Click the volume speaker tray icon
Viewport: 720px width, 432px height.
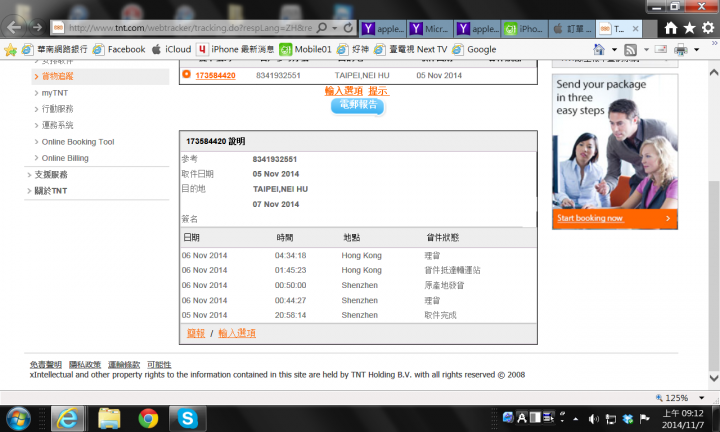593,419
